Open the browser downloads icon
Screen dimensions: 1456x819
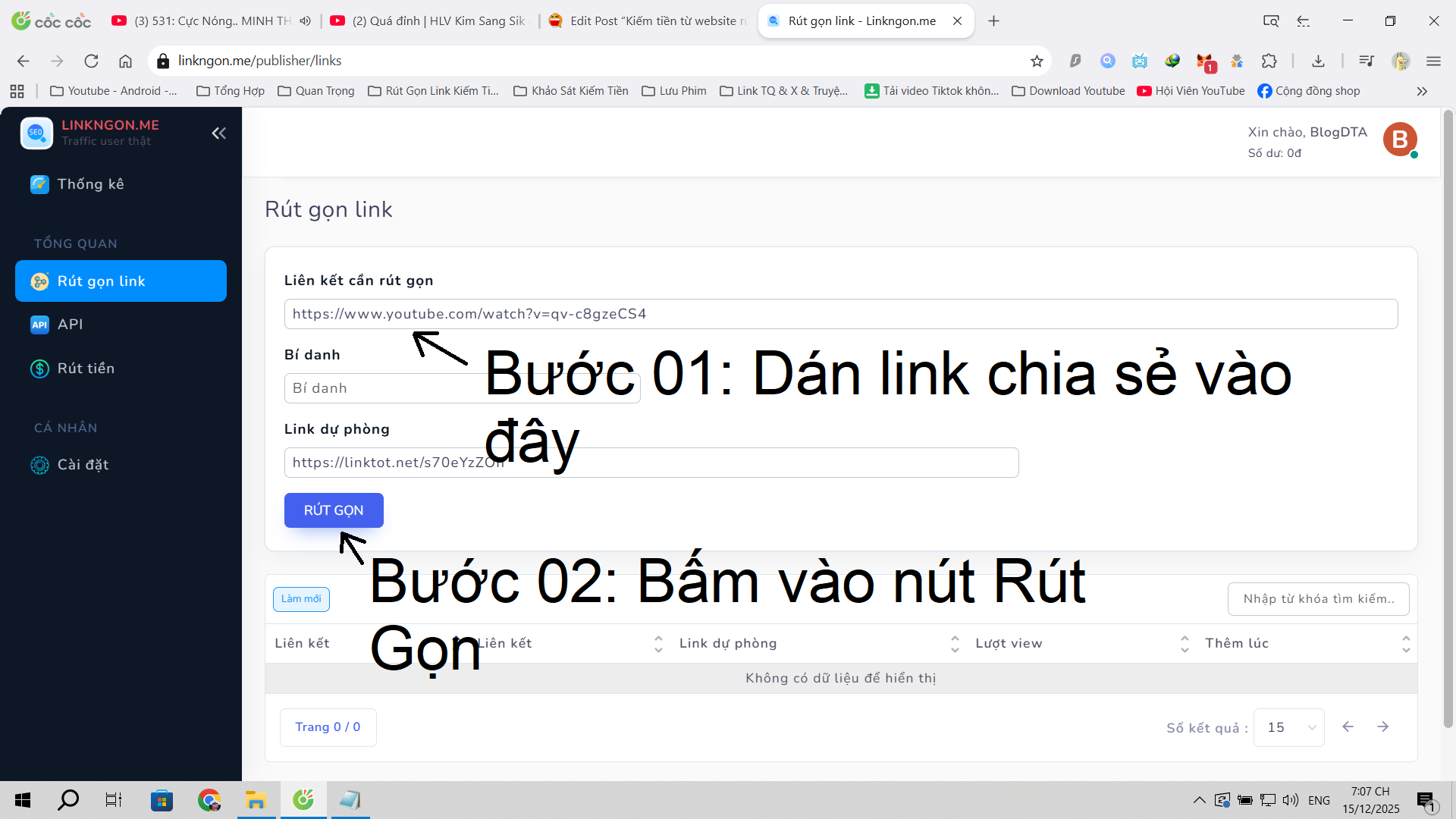click(1318, 61)
